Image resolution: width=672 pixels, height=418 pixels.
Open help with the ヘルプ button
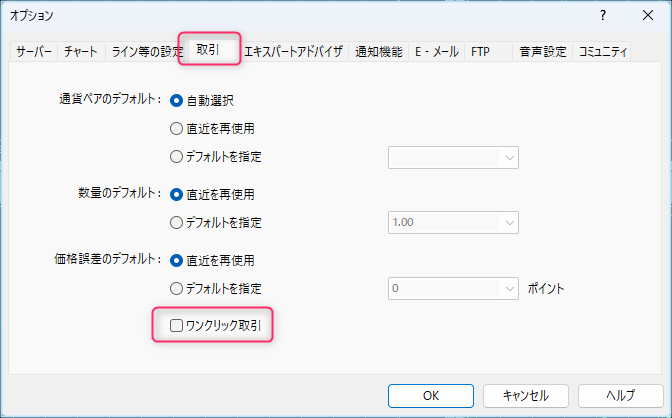[620, 394]
